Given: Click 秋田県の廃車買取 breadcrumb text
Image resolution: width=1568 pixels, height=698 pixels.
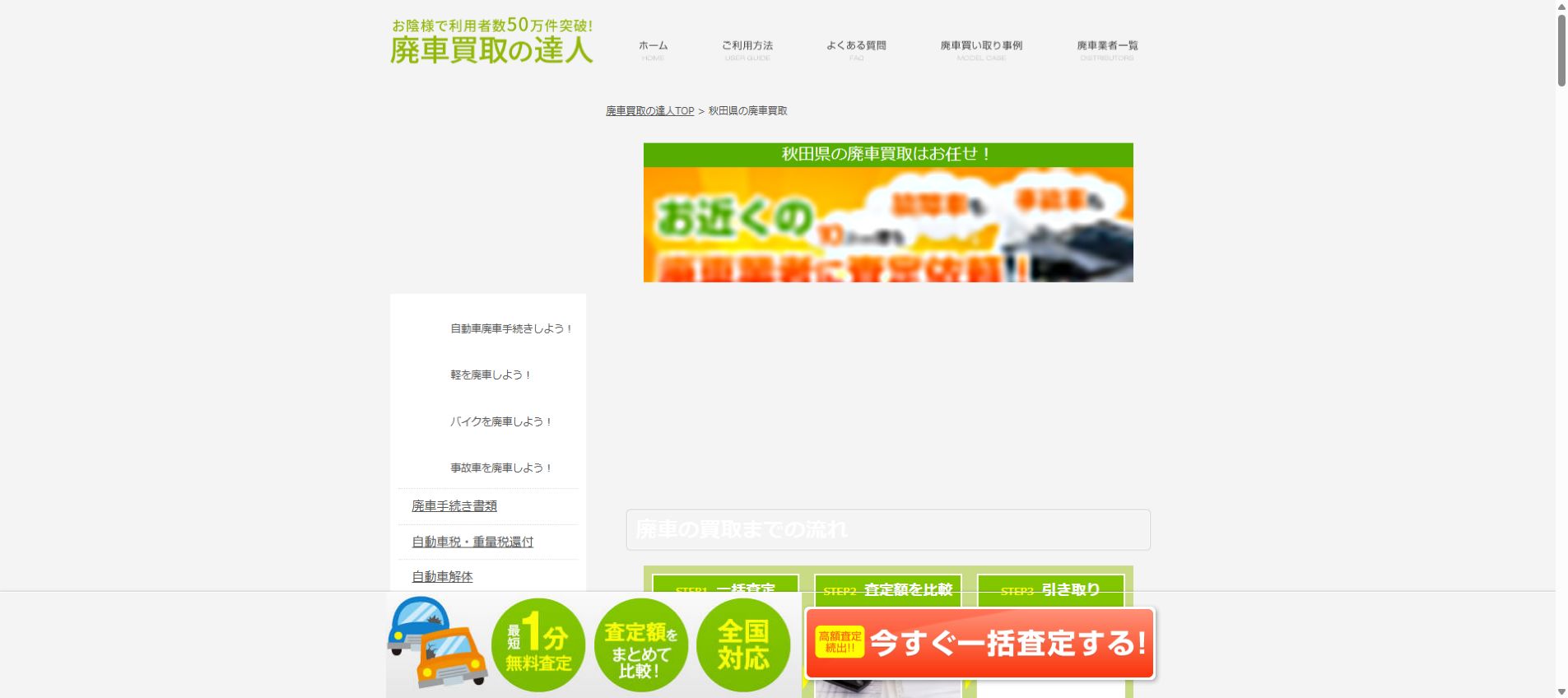Looking at the screenshot, I should pos(747,110).
